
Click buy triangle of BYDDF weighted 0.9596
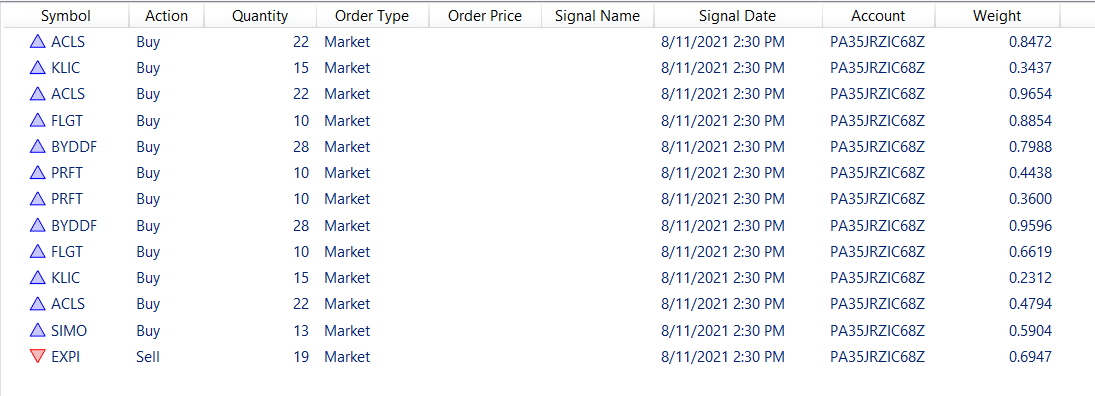pos(38,226)
